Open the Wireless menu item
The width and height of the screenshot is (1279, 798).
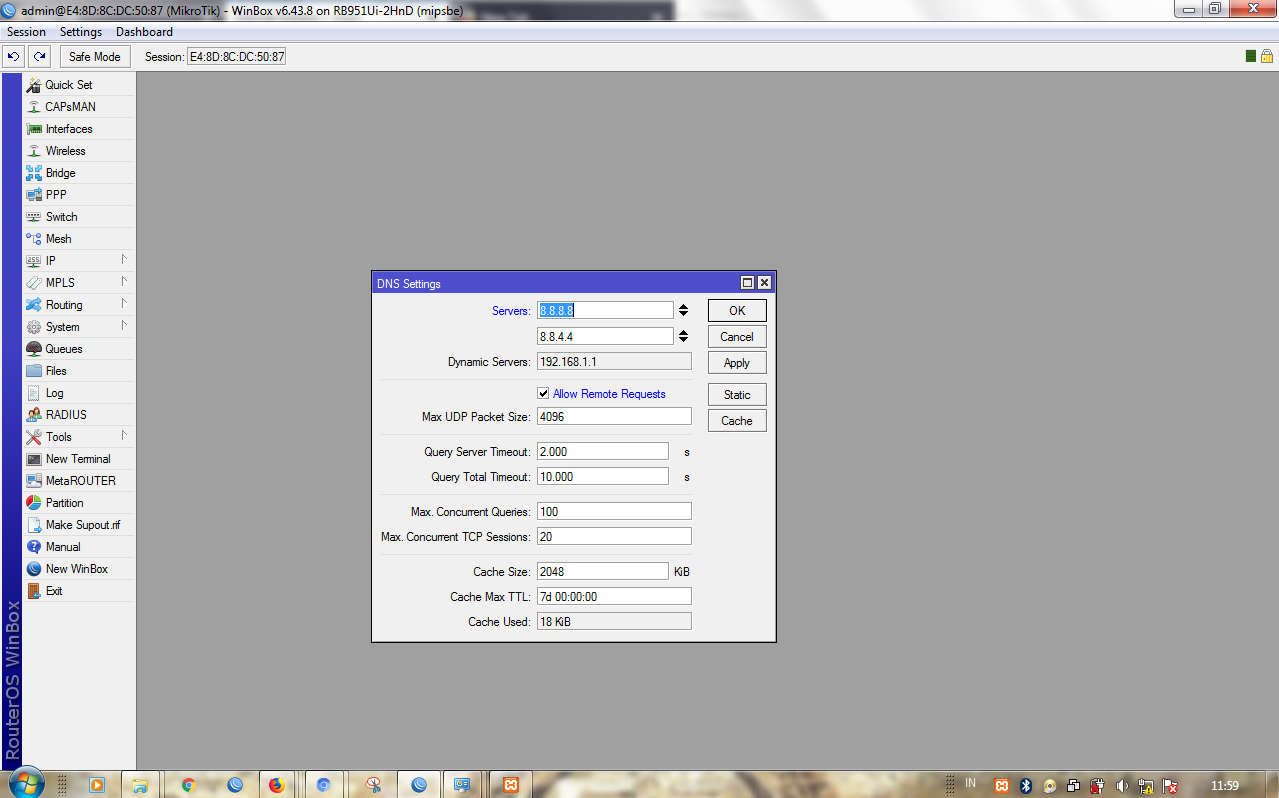point(79,151)
